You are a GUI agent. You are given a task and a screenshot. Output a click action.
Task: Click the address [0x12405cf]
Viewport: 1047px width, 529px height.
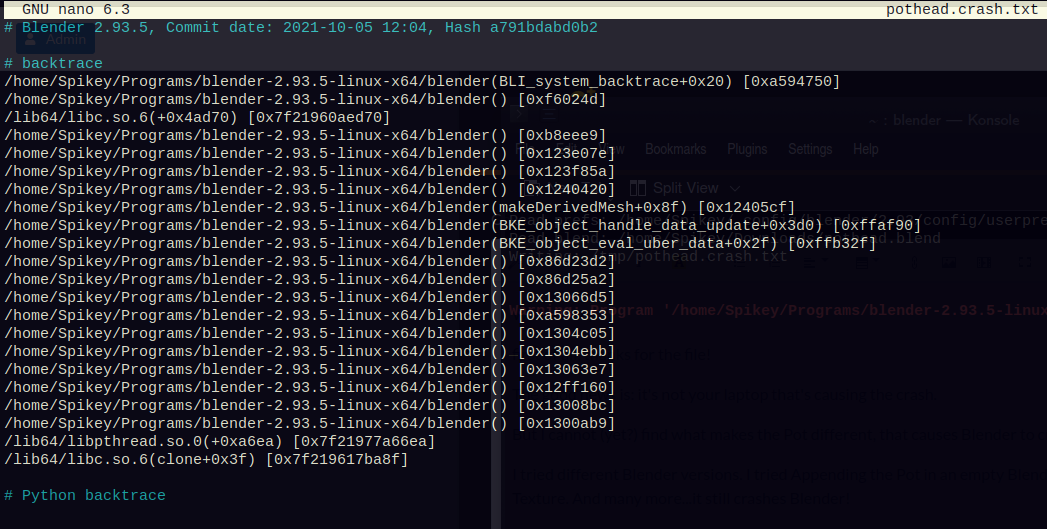(x=747, y=208)
